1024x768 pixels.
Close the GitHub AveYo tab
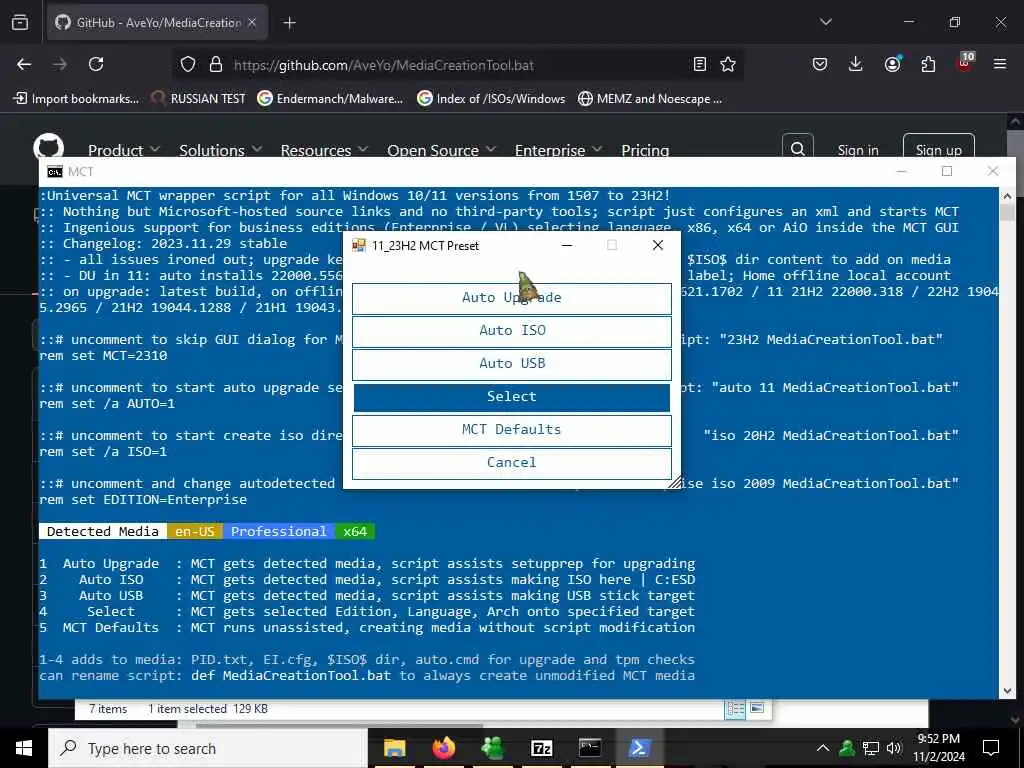pos(252,22)
